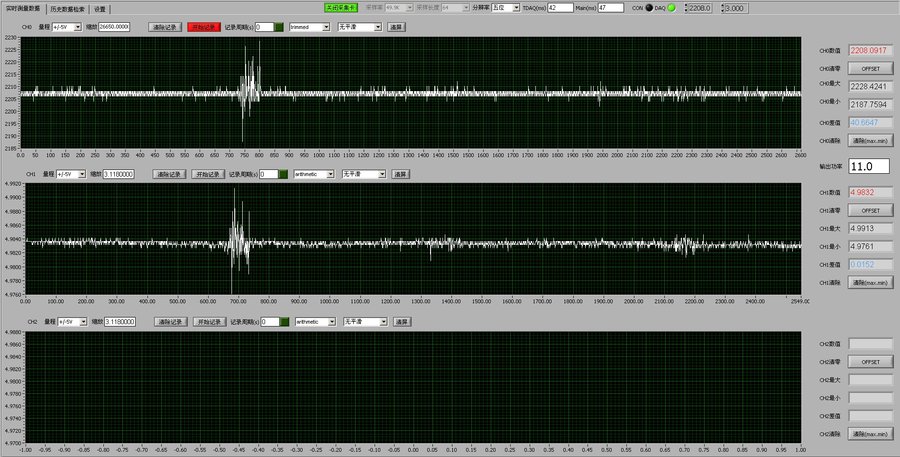Open the CH1 量程 range dropdown
Image resolution: width=900 pixels, height=457 pixels.
coord(71,174)
